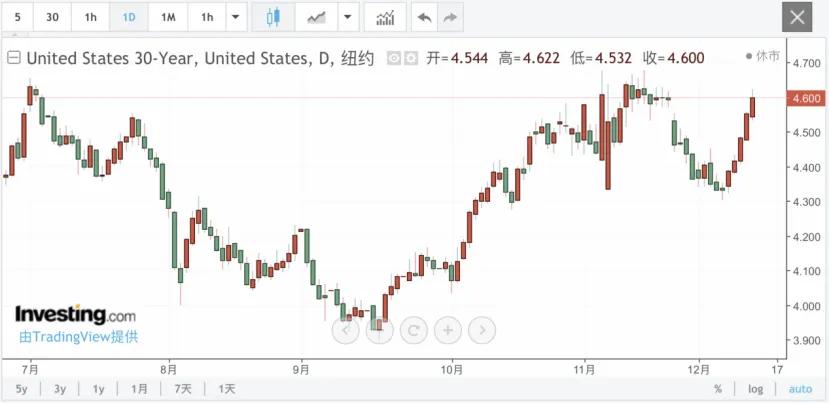Toggle log scale on the price axis
The image size is (829, 403).
click(756, 389)
